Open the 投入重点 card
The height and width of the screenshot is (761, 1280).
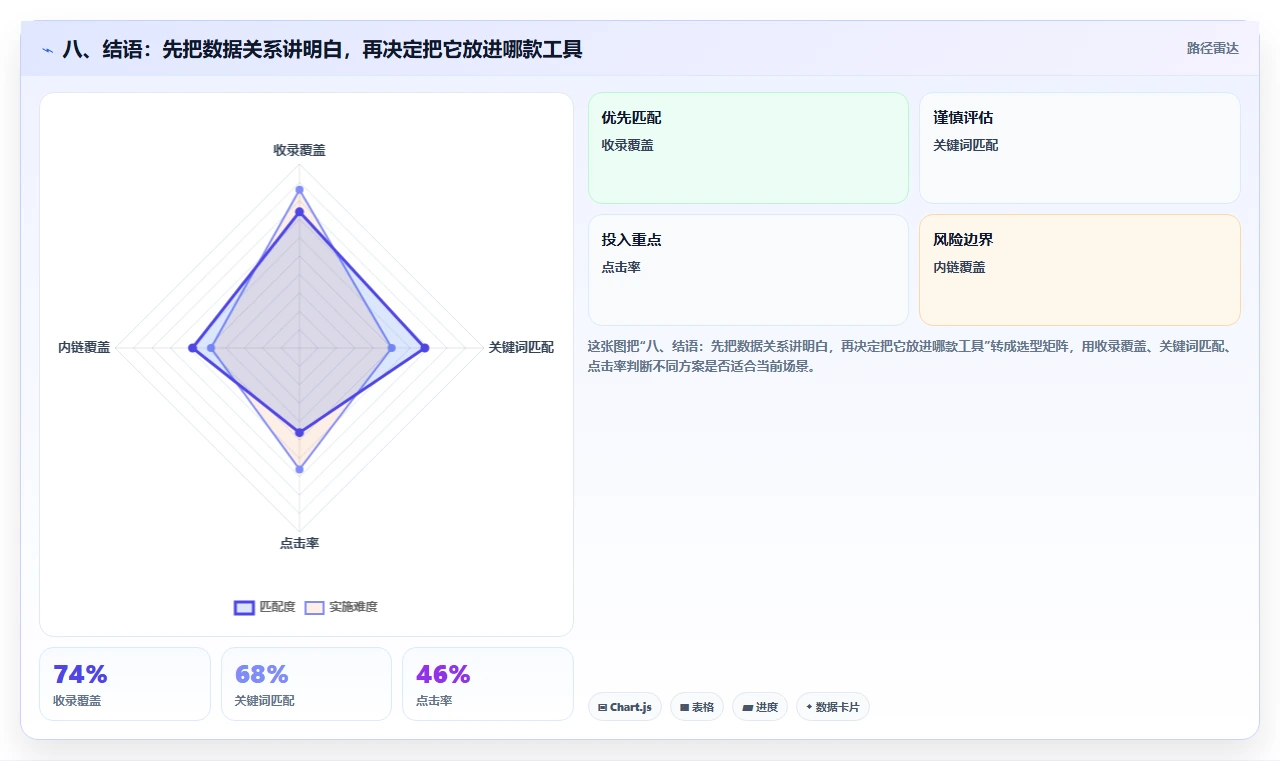748,270
